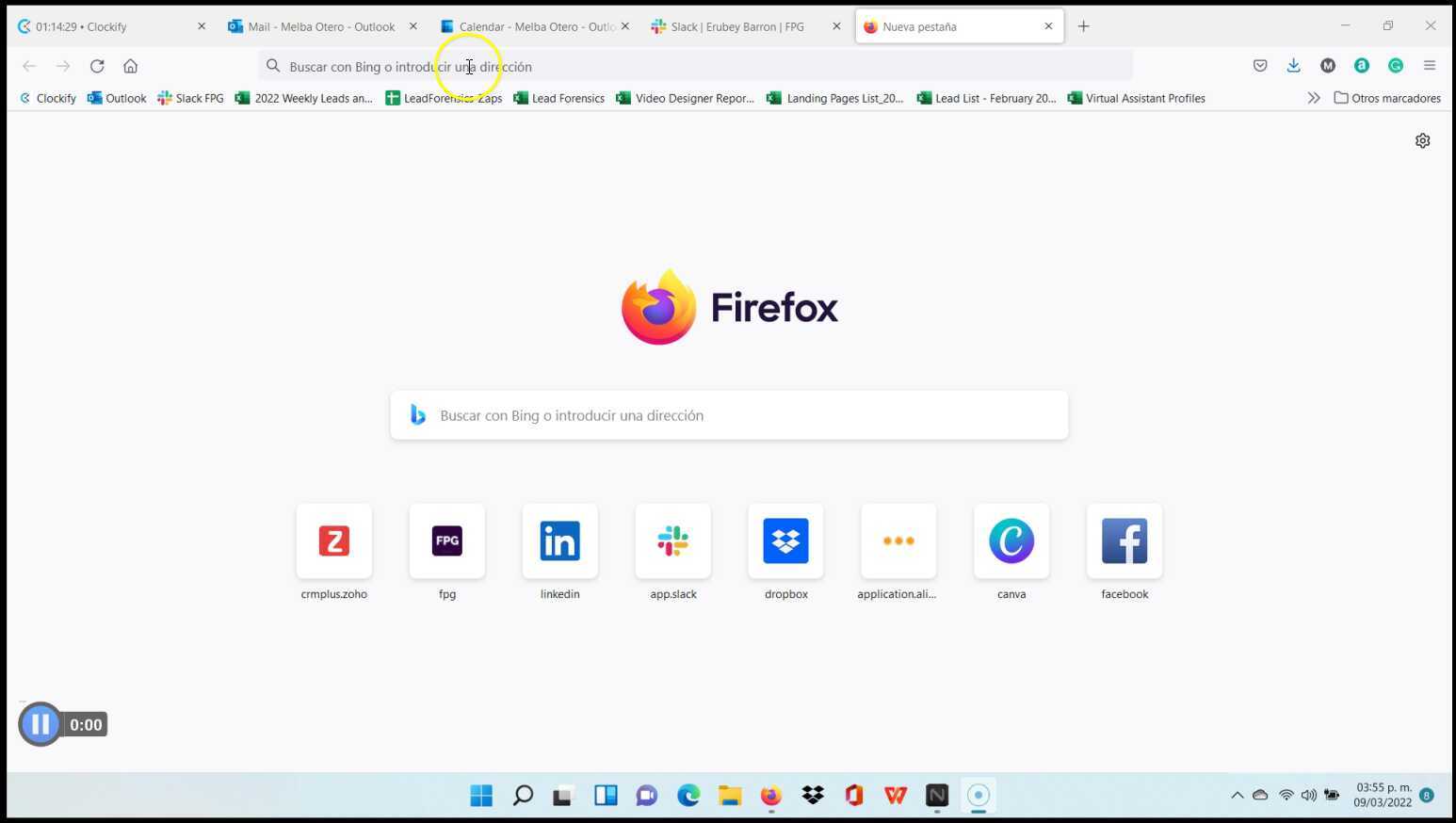Click the Grammarly extension icon
The height and width of the screenshot is (823, 1456).
pyautogui.click(x=1396, y=66)
